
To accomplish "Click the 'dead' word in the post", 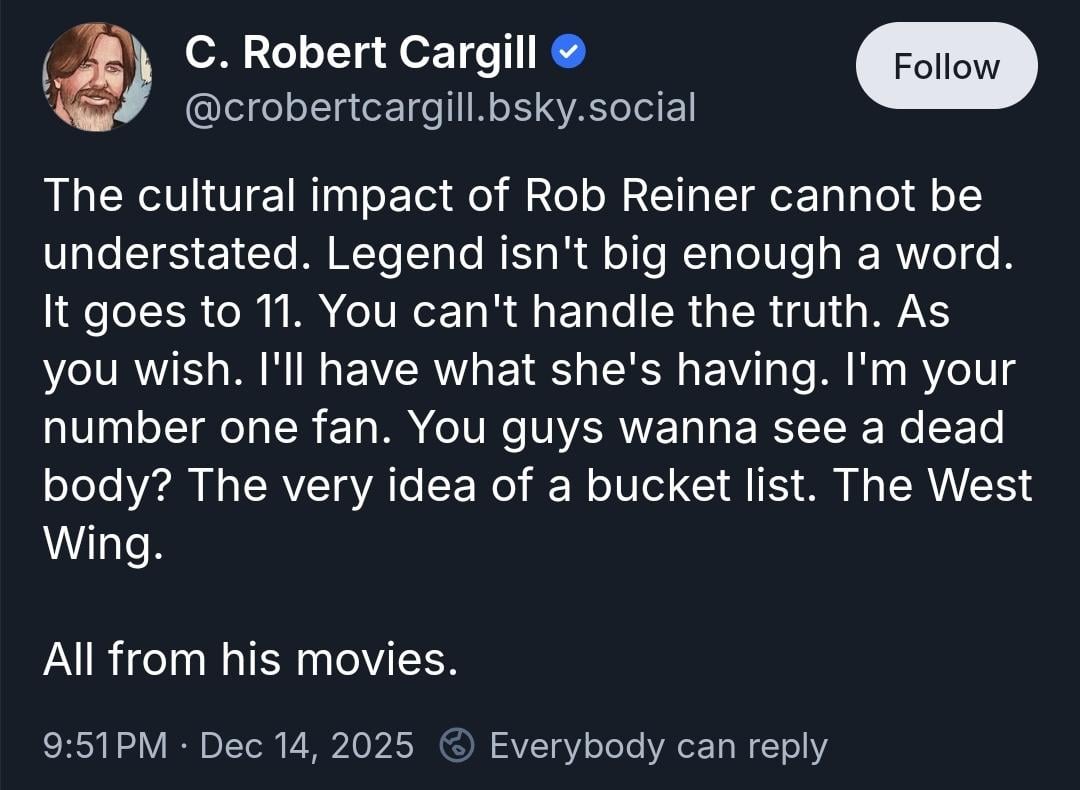I will click(950, 428).
